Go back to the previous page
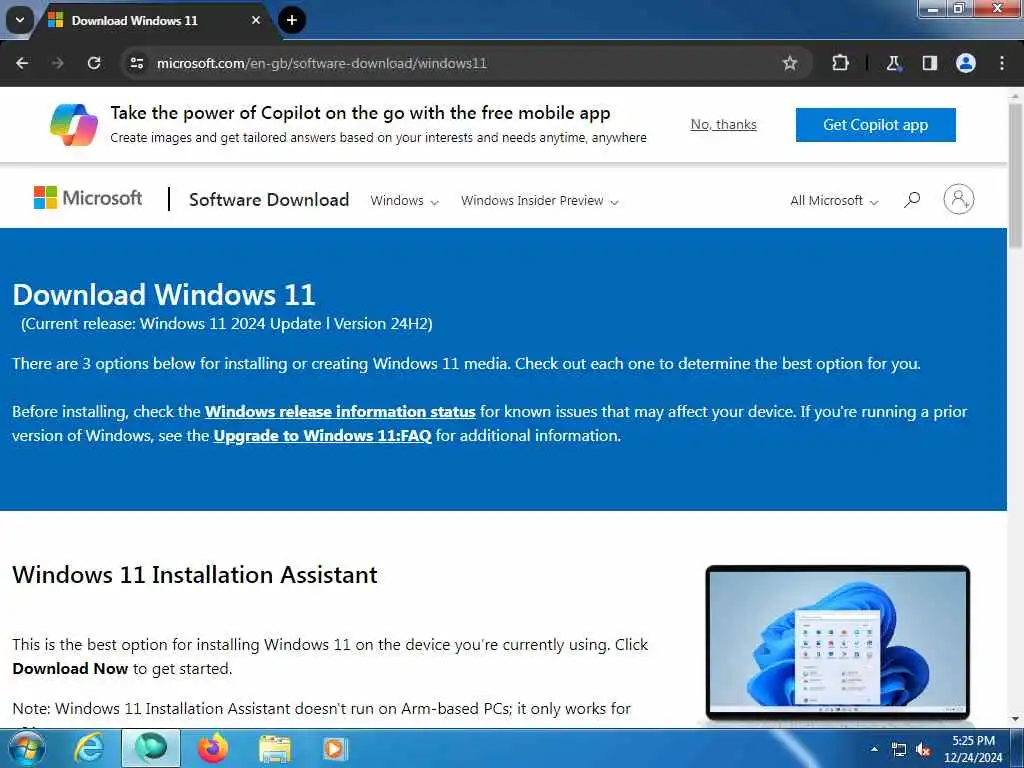 pyautogui.click(x=22, y=63)
